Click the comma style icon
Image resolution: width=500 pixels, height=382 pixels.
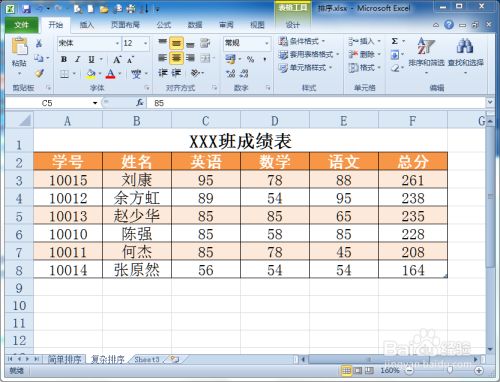[x=265, y=59]
